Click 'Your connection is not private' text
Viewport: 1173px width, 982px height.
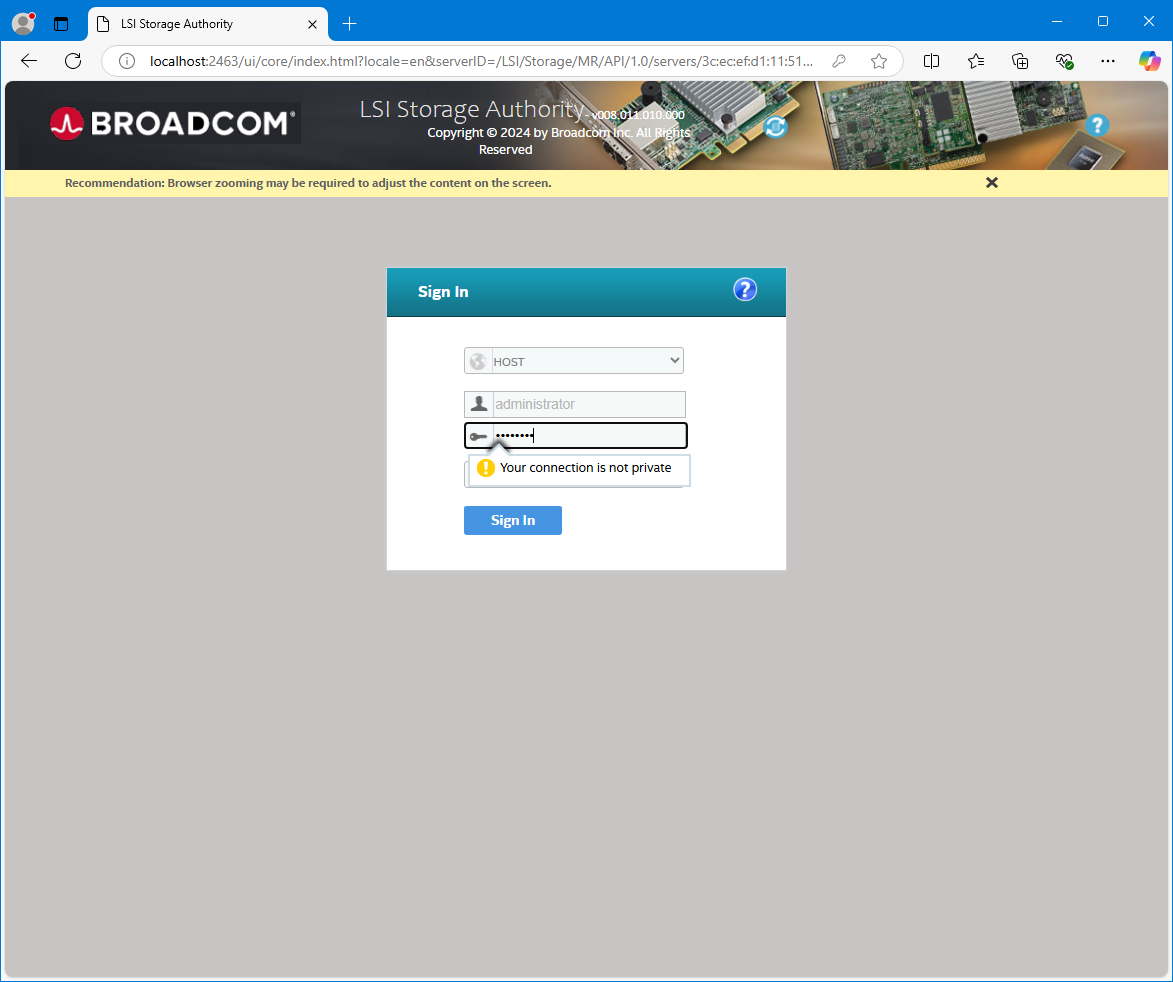coord(586,468)
